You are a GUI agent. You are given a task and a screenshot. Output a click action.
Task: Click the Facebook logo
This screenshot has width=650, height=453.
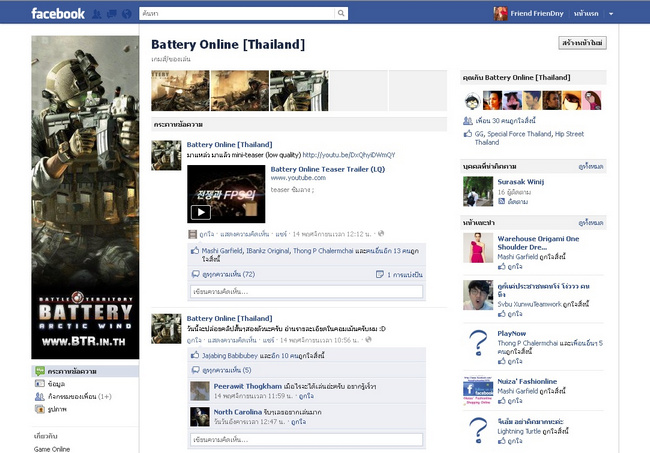coord(58,14)
